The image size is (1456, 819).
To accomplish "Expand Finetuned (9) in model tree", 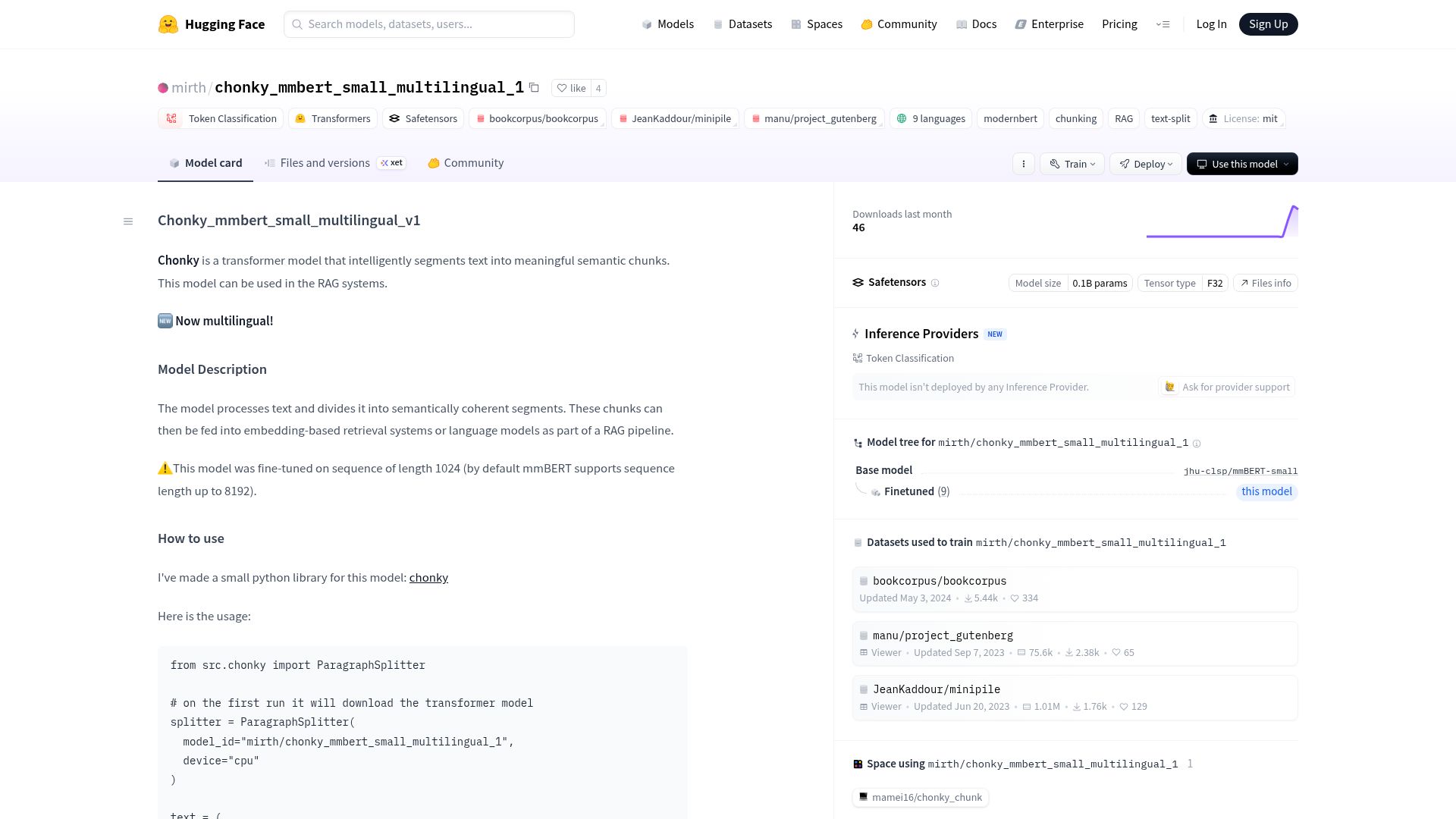I will click(916, 491).
